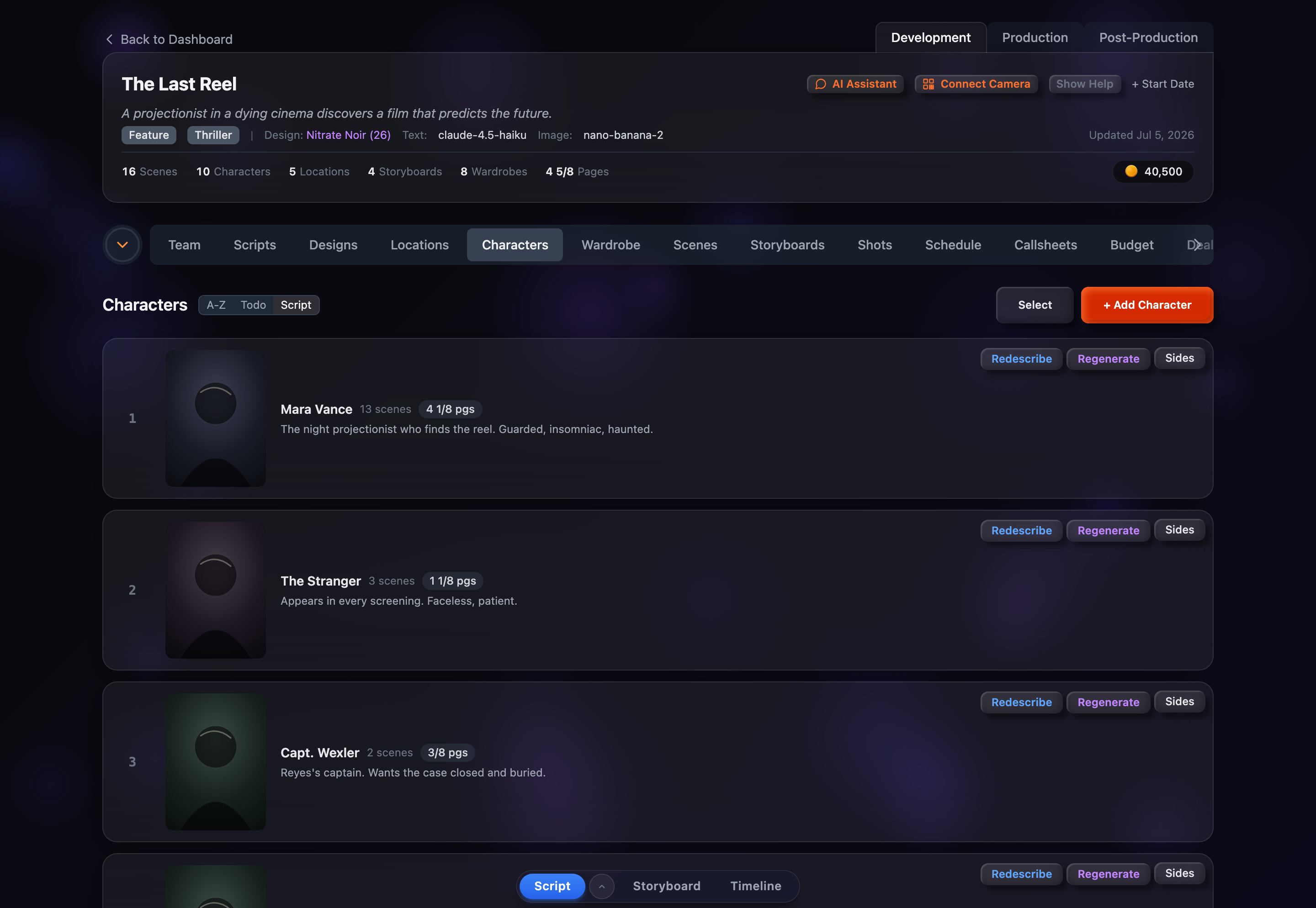Redescribe Capt. Wexler

coord(1021,702)
